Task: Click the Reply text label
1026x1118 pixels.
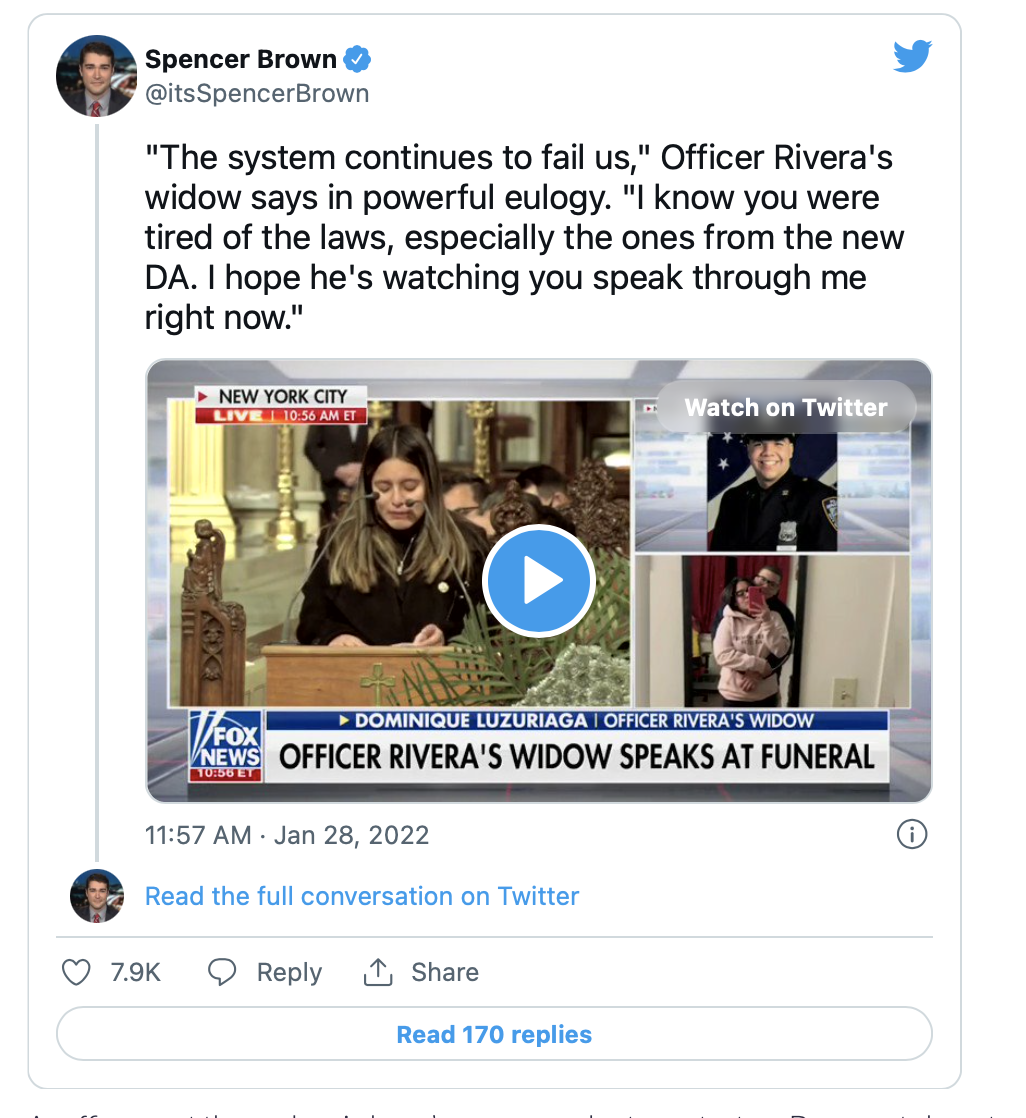Action: click(289, 972)
